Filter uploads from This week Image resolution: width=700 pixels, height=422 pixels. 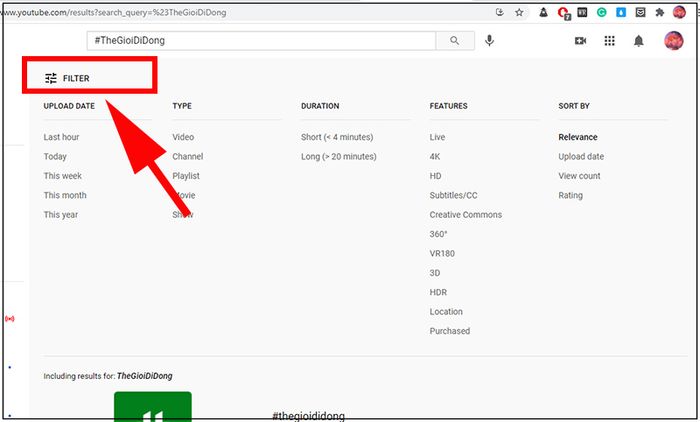pyautogui.click(x=62, y=176)
